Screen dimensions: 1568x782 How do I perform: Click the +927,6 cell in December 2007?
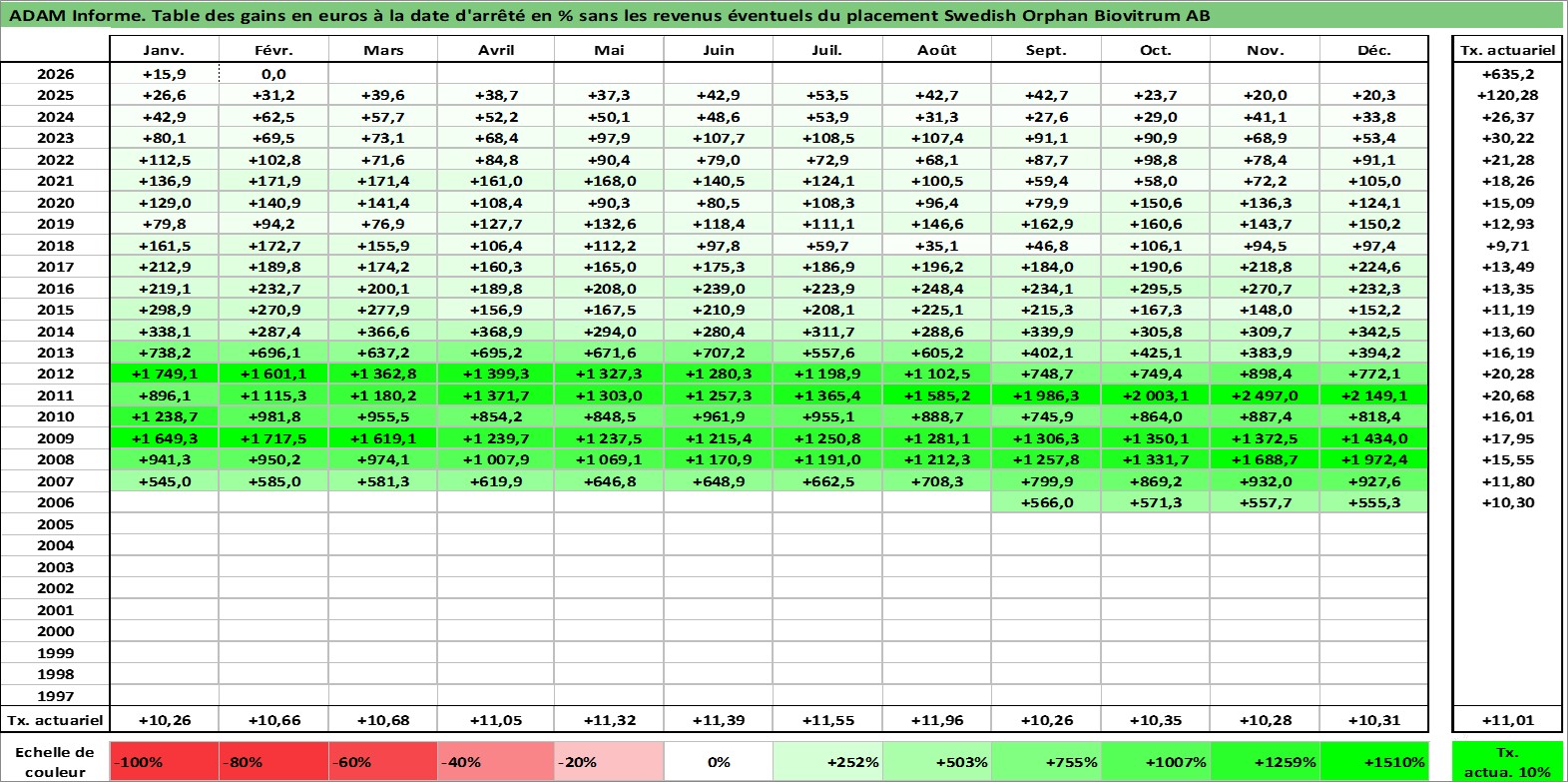click(1373, 481)
